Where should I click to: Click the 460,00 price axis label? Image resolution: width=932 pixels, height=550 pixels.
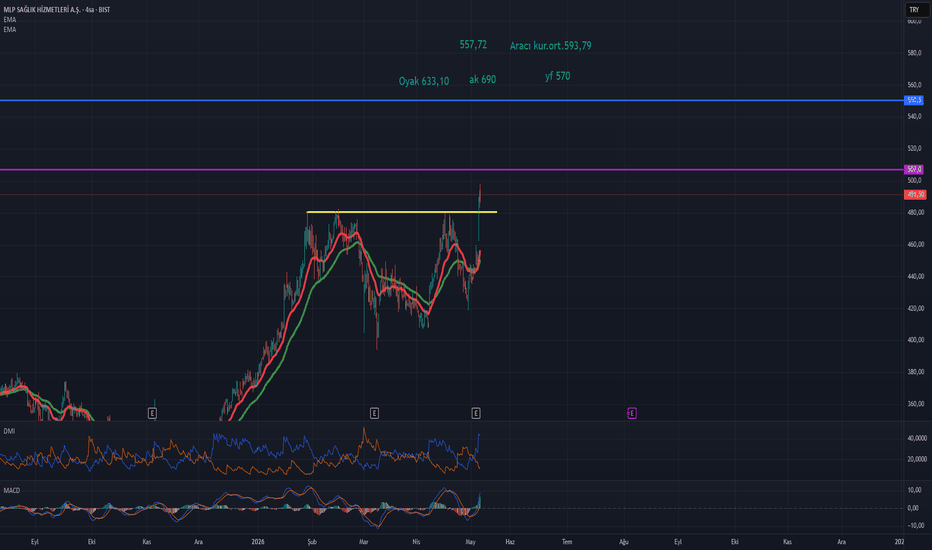(x=915, y=244)
